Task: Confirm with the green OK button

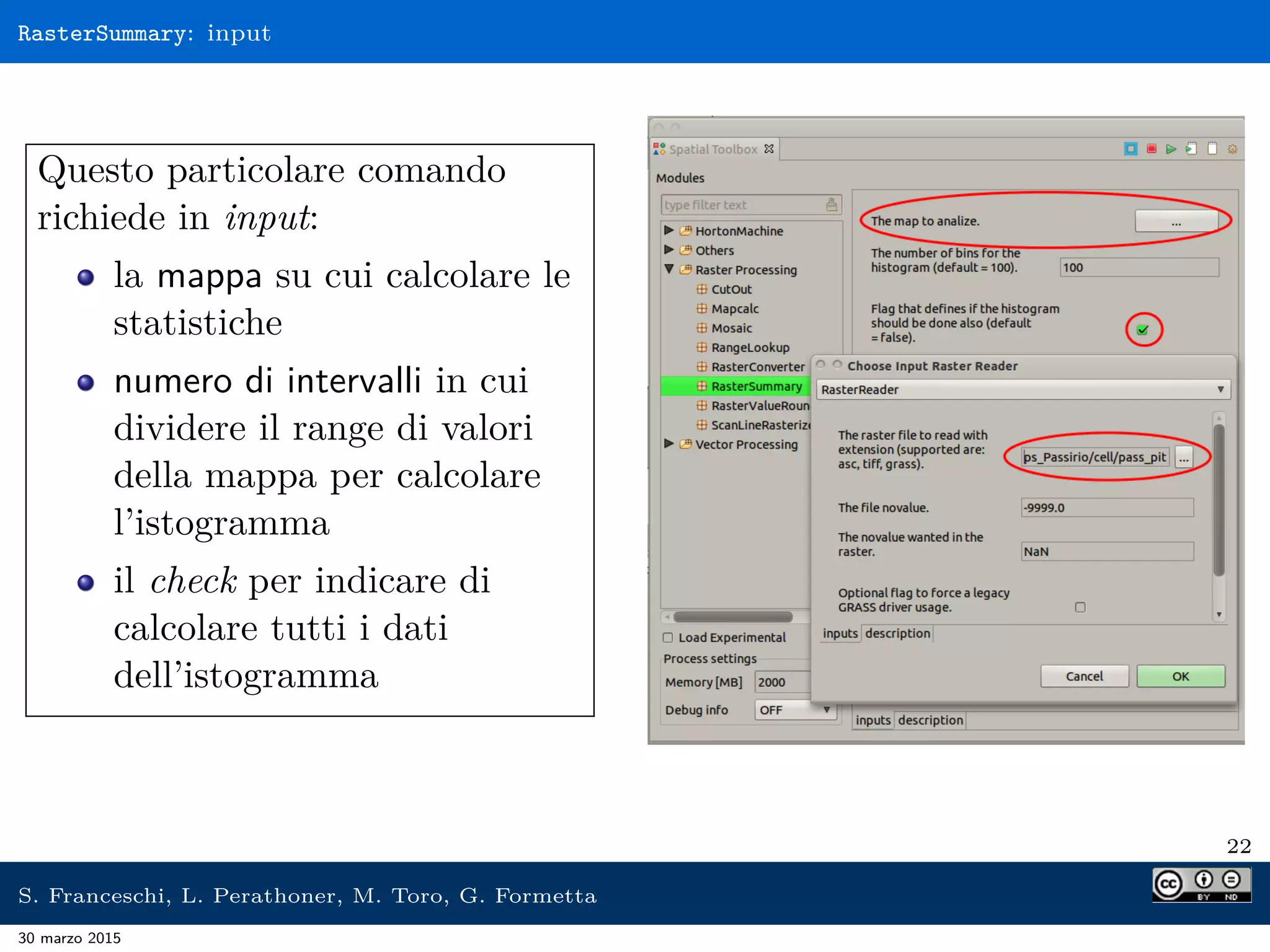Action: (1181, 676)
